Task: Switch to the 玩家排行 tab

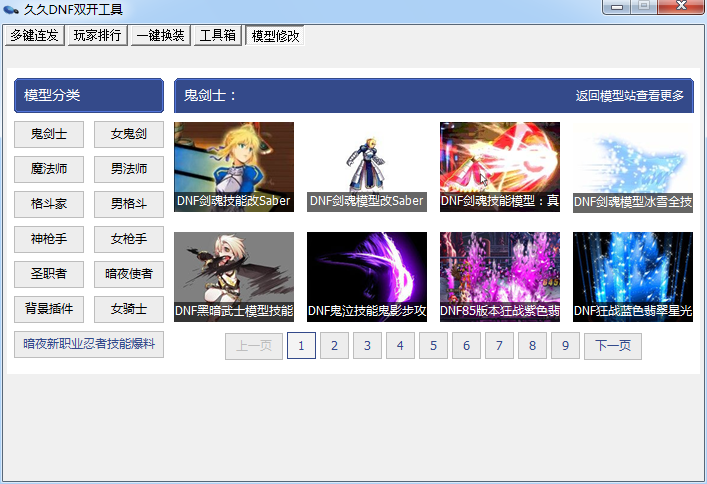Action: coord(97,35)
